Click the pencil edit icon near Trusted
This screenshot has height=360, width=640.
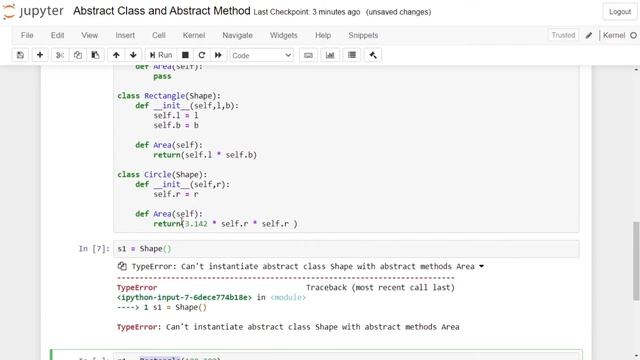click(x=589, y=36)
